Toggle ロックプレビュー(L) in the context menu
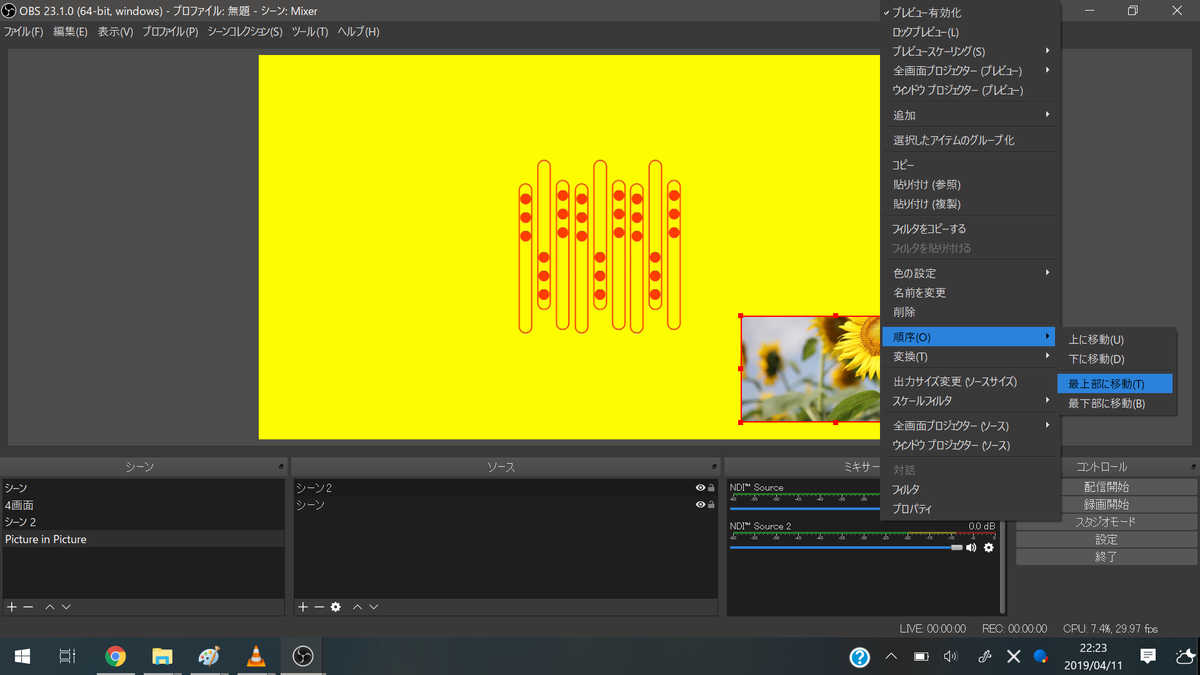1200x675 pixels. pyautogui.click(x=970, y=32)
